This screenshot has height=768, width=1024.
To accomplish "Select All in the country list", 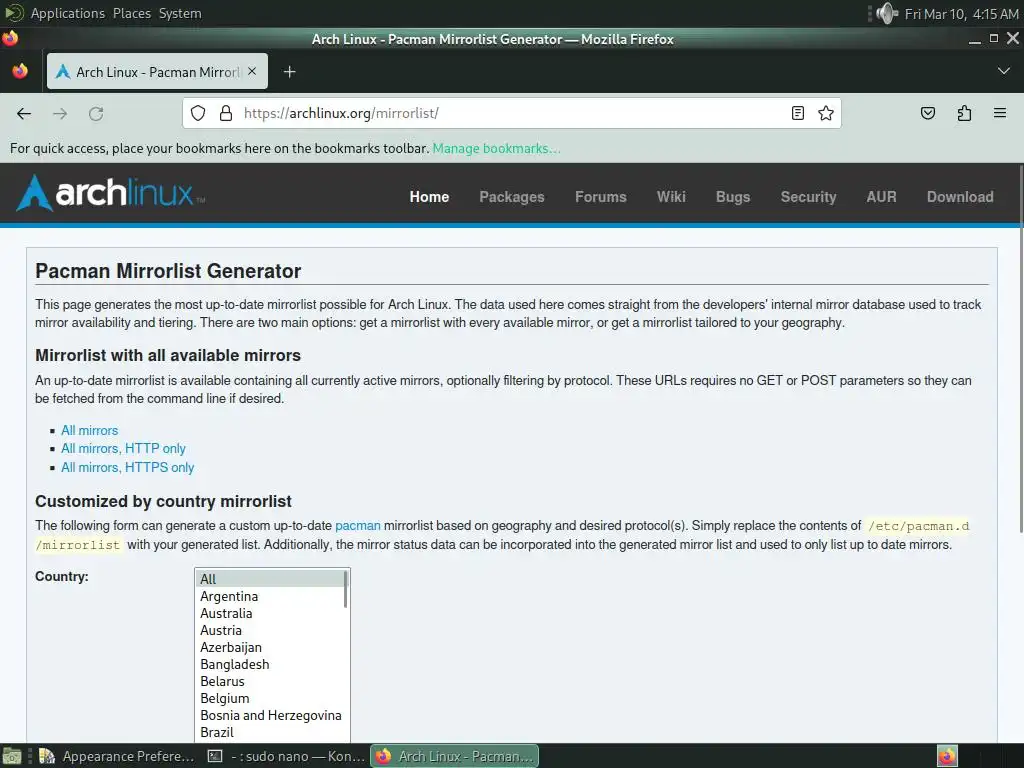I will pyautogui.click(x=270, y=579).
